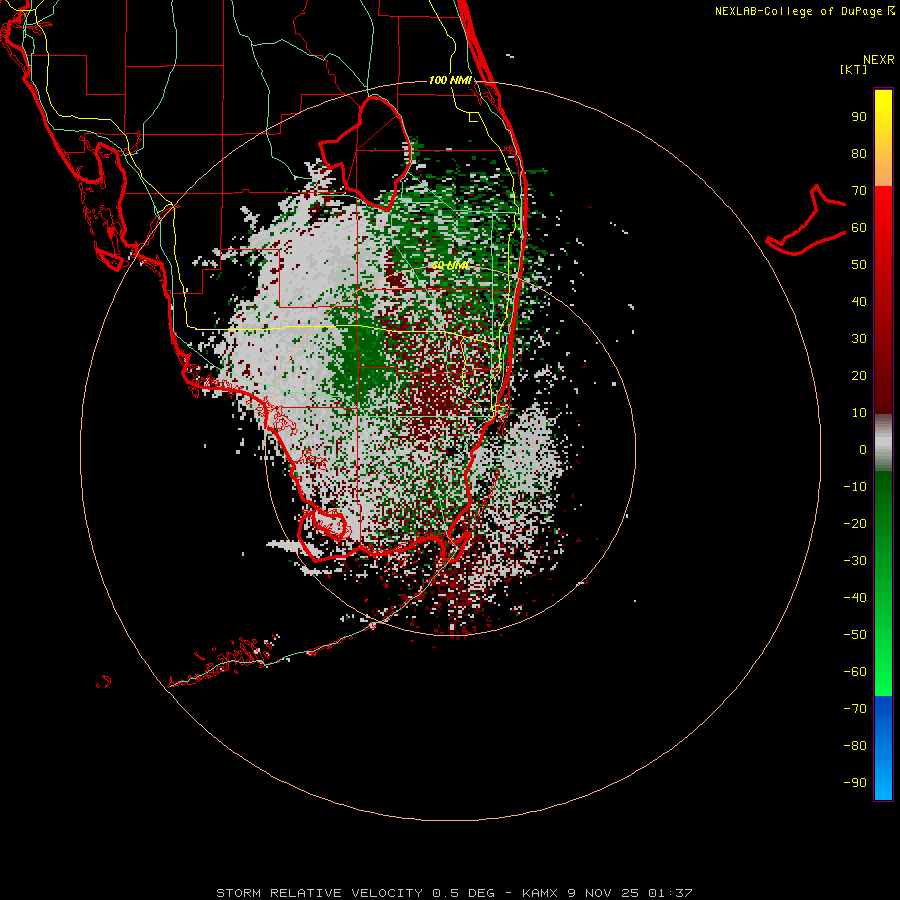
Task: Click the [KT] units label
Action: (x=854, y=69)
